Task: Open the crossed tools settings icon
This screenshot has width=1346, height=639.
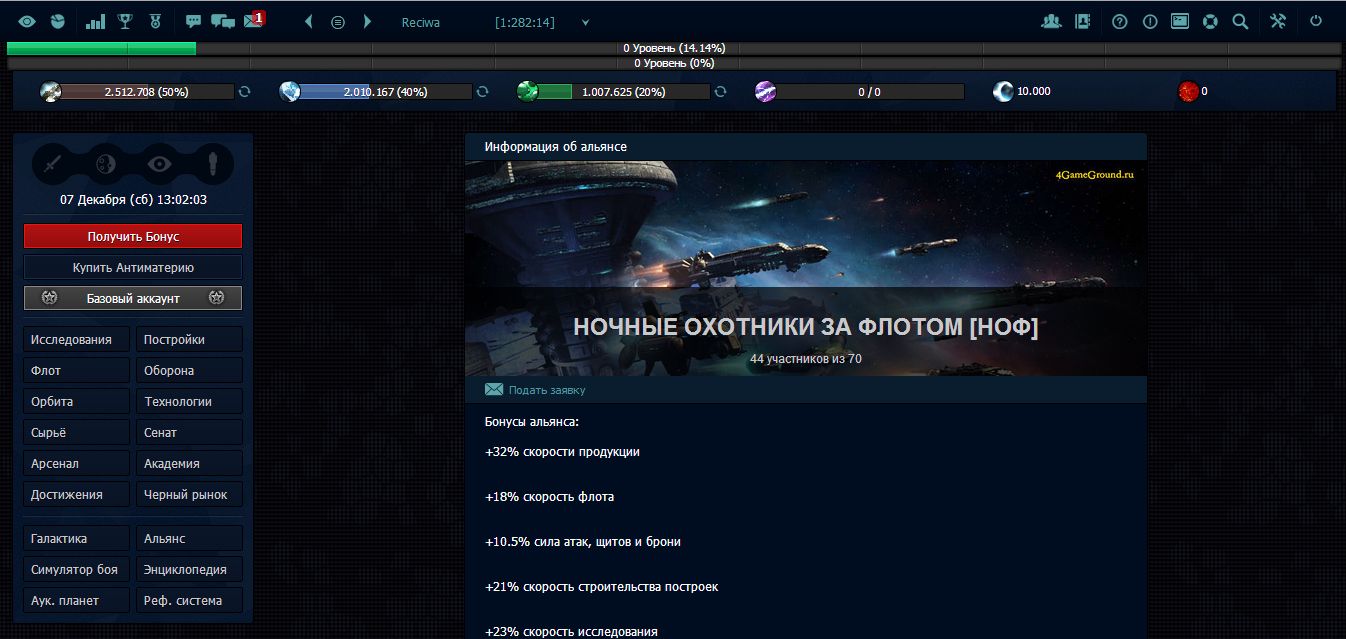Action: pos(1278,21)
